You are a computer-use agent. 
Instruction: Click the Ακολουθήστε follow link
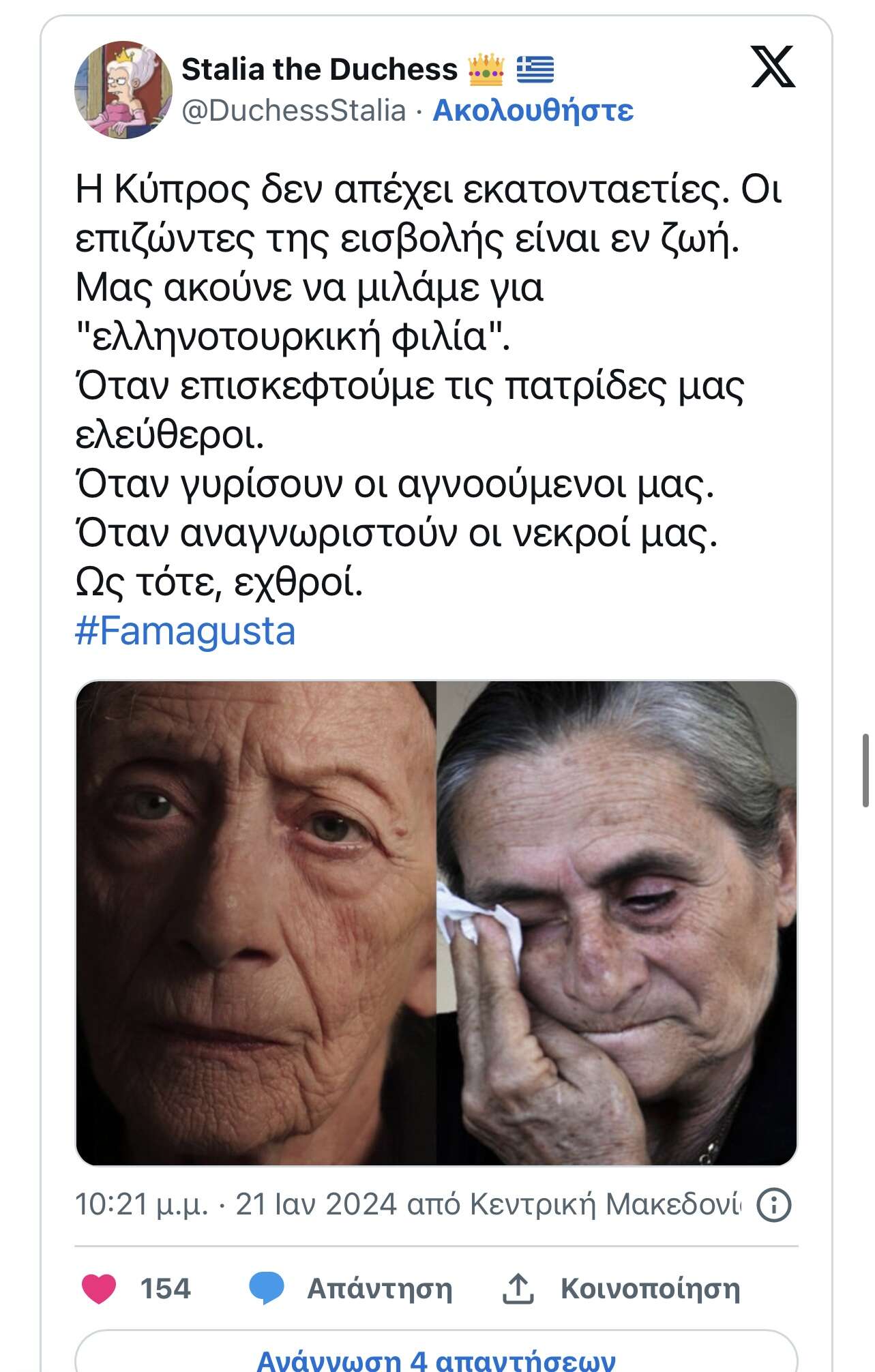533,110
